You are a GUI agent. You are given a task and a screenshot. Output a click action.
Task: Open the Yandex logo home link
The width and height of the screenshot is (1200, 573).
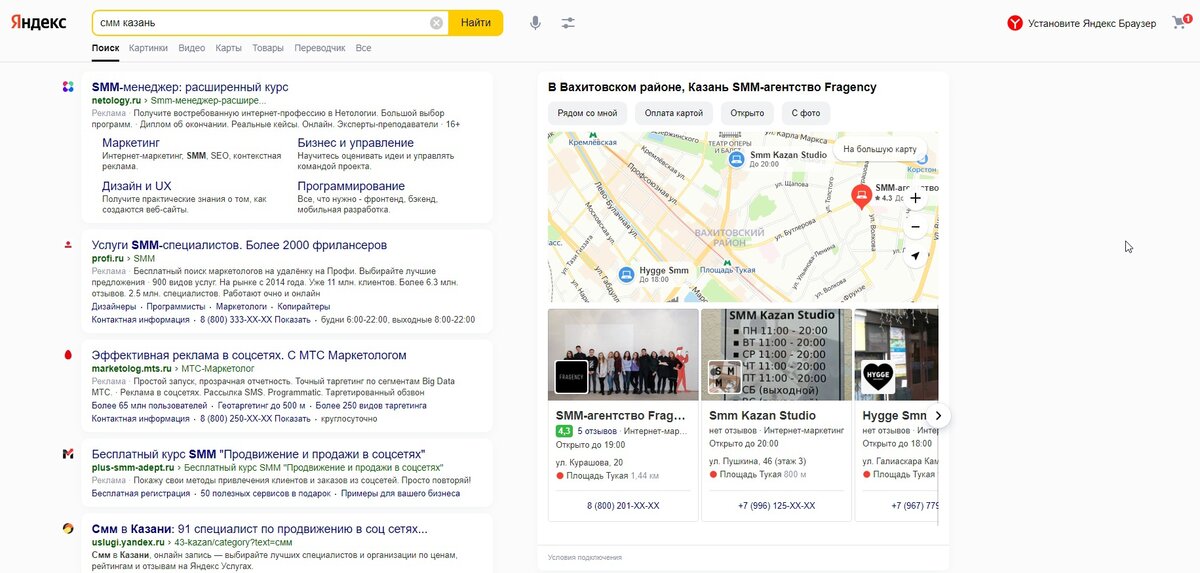pos(39,23)
